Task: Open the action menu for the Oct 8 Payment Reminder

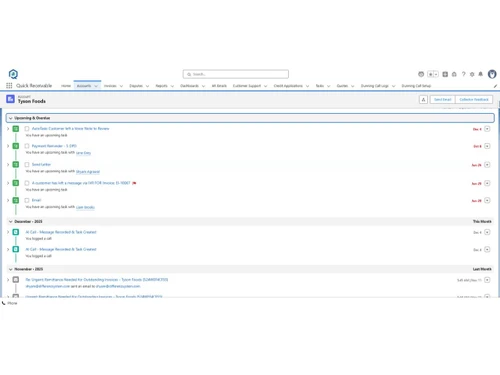Action: click(x=487, y=146)
